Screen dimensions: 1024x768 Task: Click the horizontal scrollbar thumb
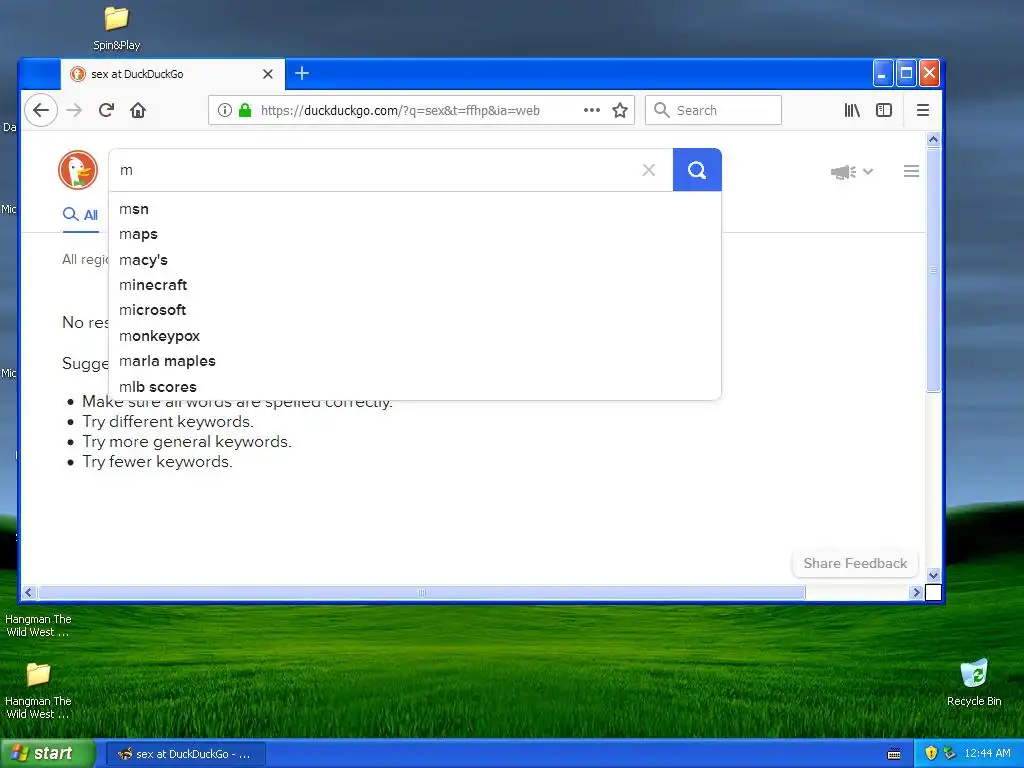coord(422,592)
